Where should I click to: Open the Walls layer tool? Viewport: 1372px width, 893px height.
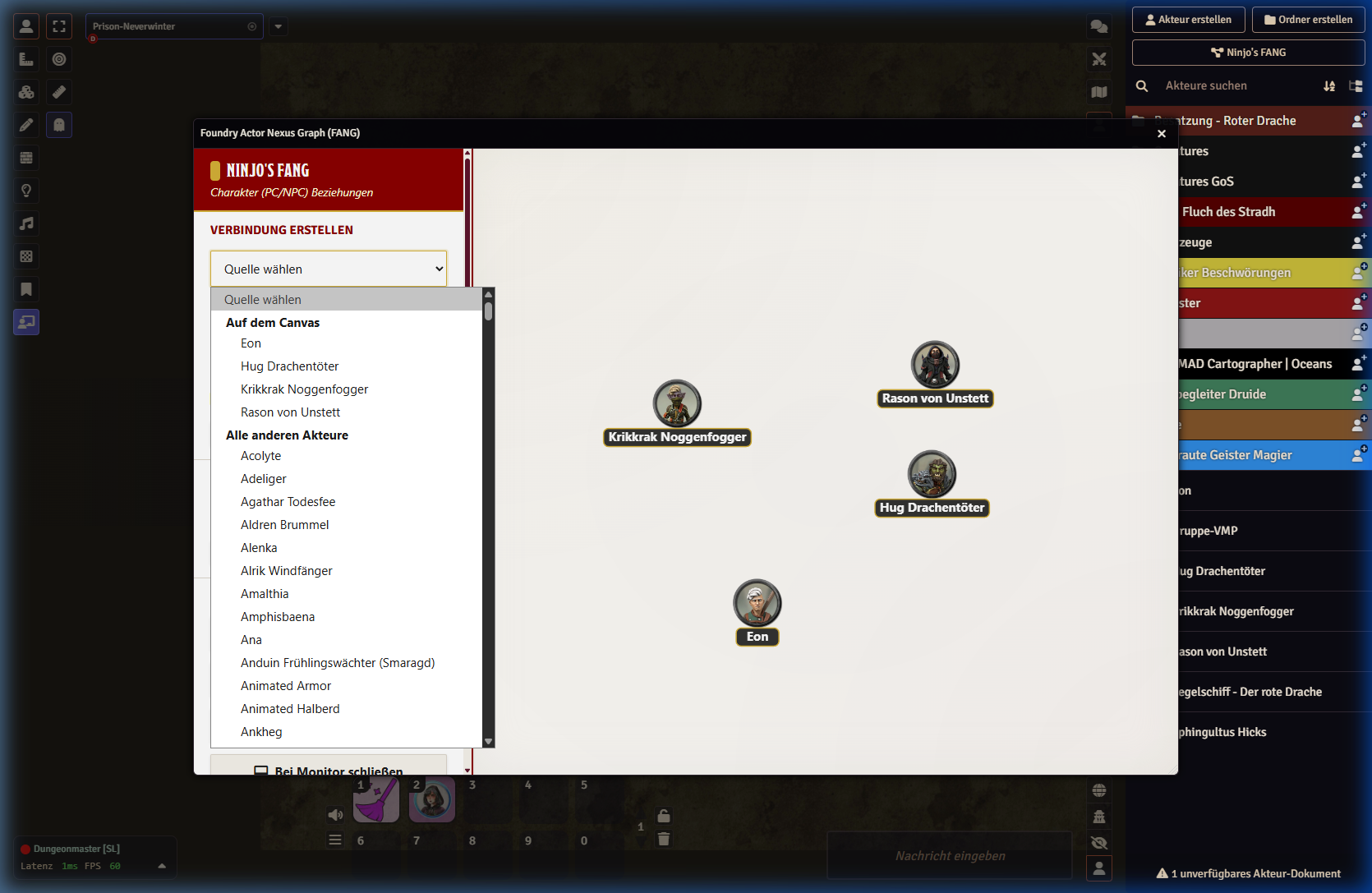pos(26,158)
